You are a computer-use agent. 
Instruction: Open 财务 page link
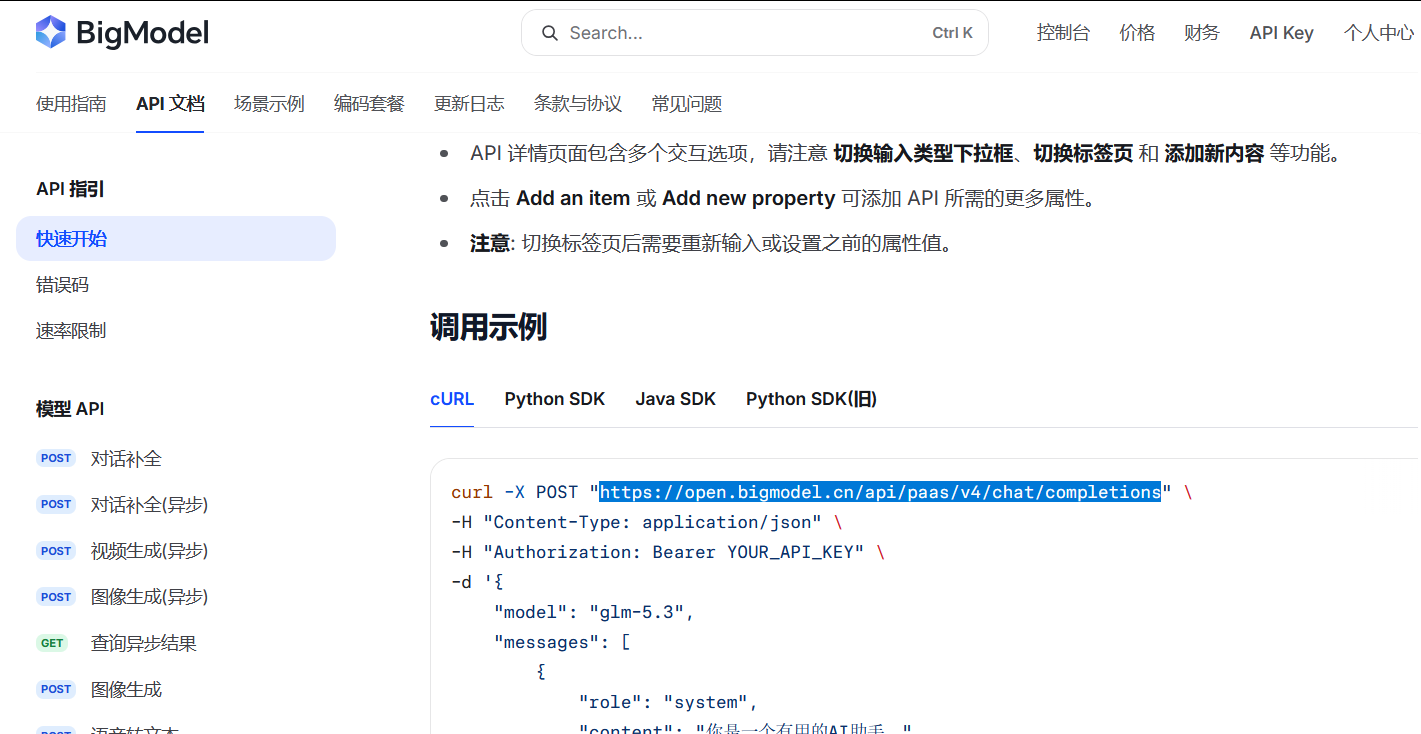click(x=1202, y=33)
